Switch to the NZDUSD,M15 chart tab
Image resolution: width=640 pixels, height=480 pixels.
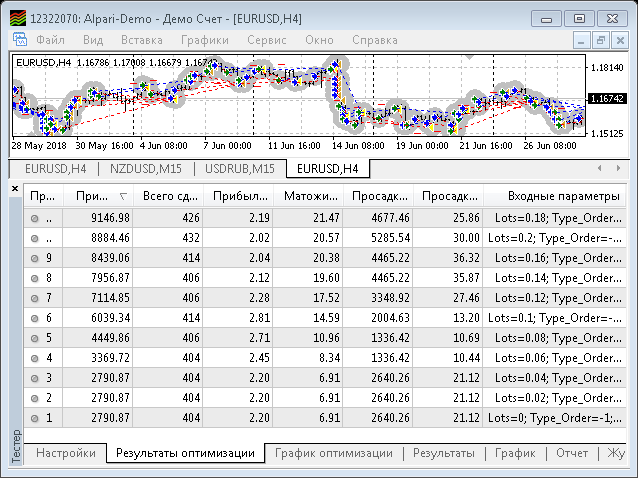(x=146, y=169)
